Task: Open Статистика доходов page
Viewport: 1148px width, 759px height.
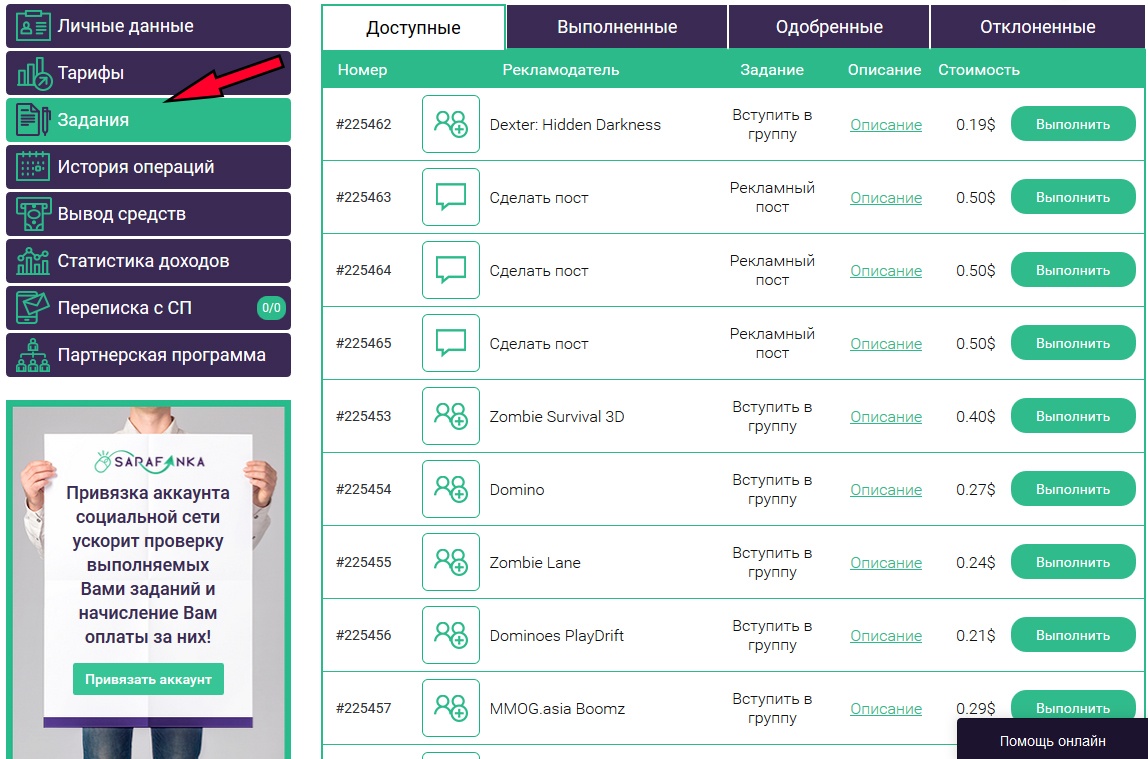Action: [148, 261]
